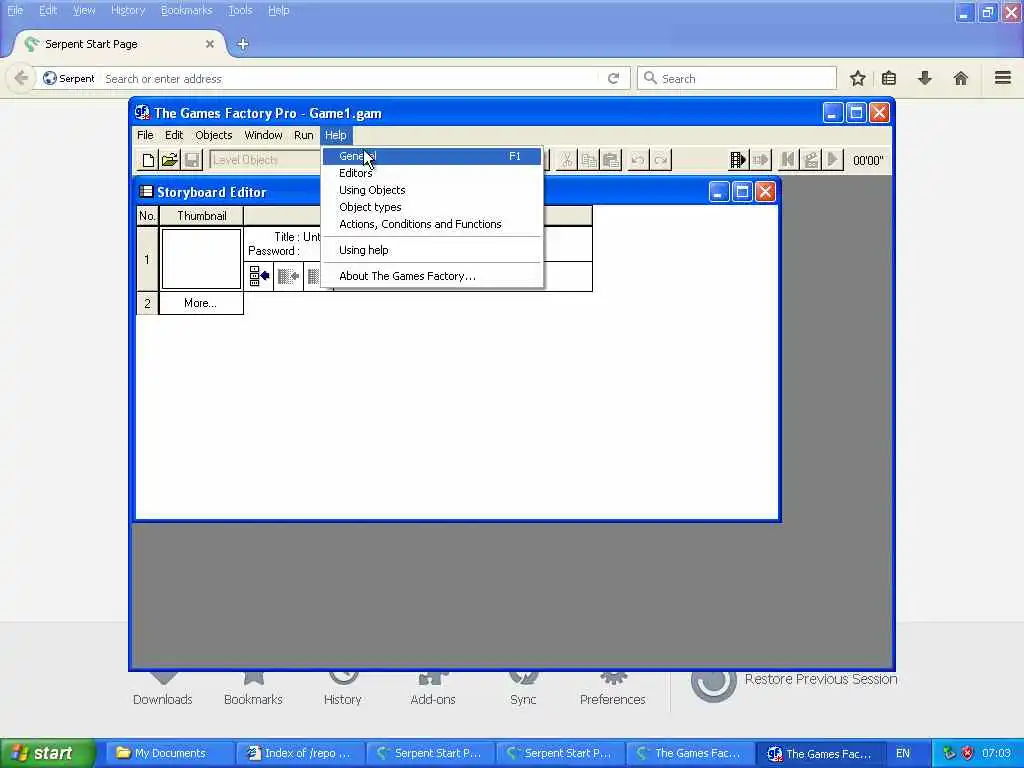Switch to Index of /repo taskbar item
Image resolution: width=1024 pixels, height=768 pixels.
tap(299, 754)
